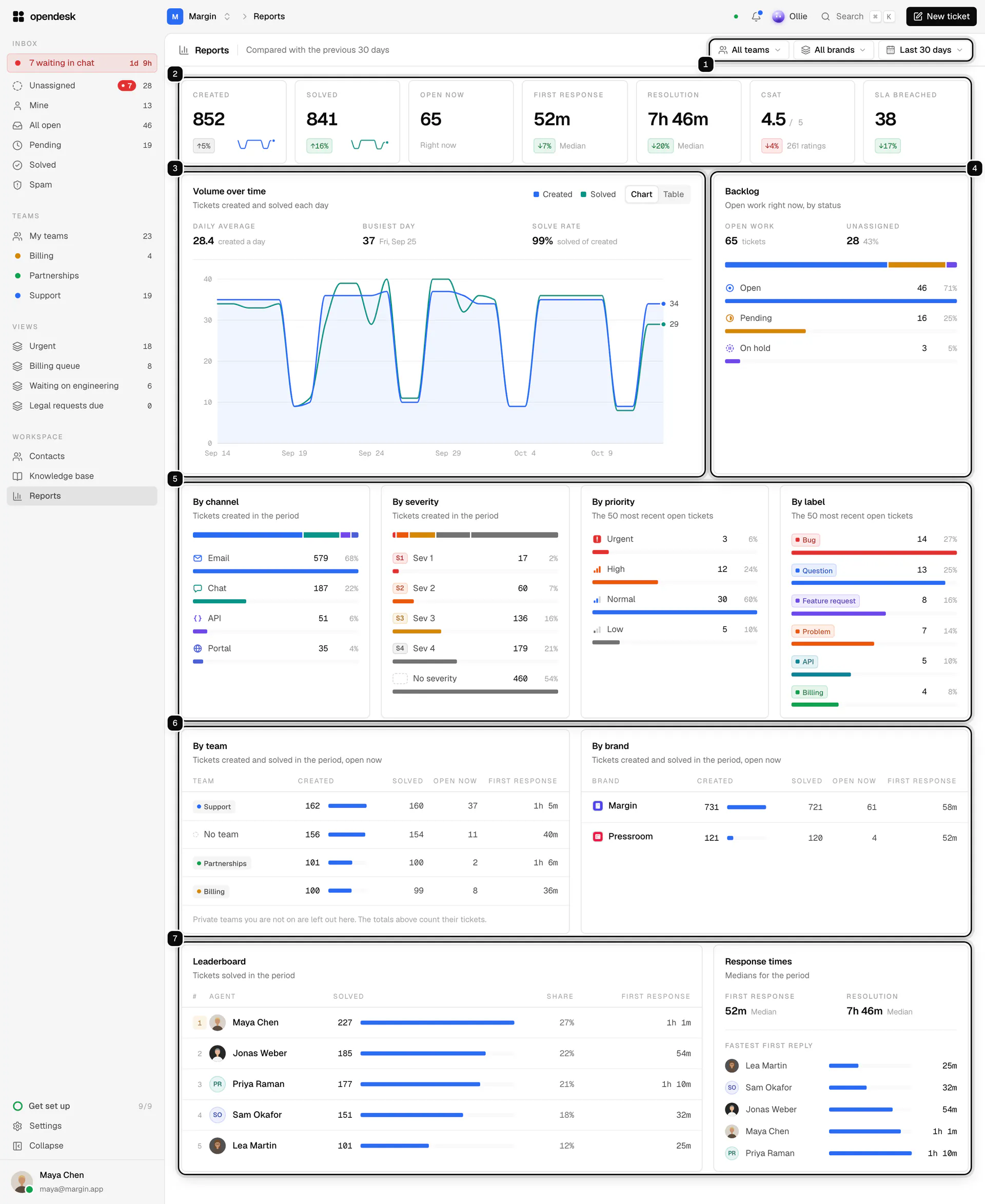
Task: Click the search magnifier icon
Action: point(825,16)
